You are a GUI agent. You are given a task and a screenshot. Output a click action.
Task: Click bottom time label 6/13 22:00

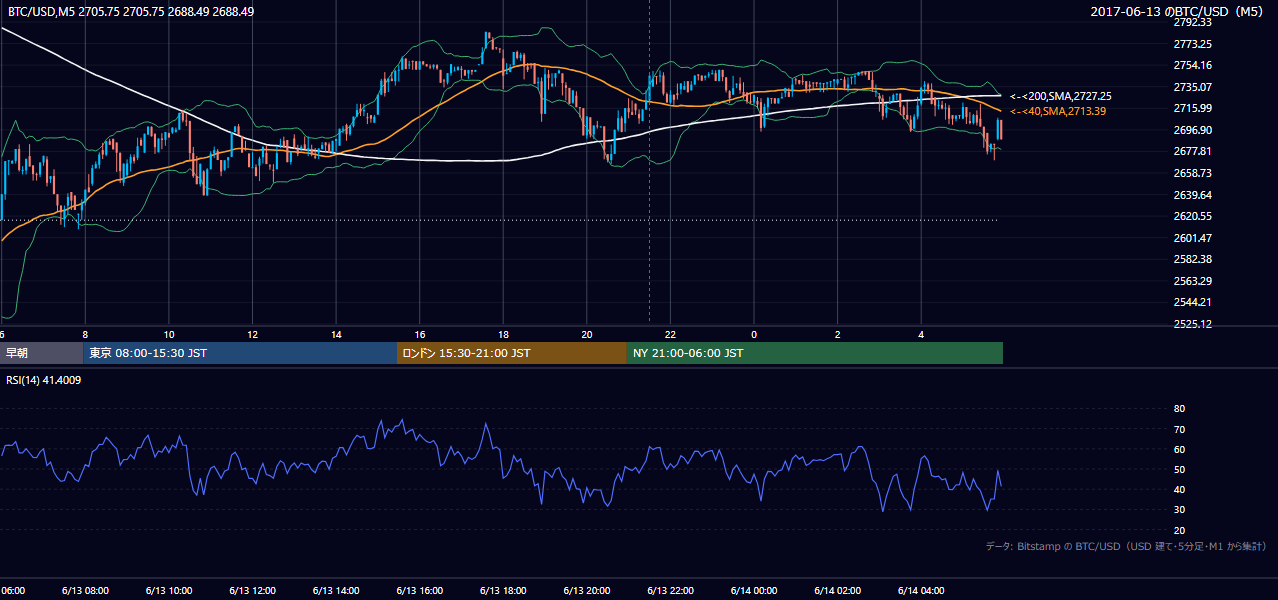[670, 591]
